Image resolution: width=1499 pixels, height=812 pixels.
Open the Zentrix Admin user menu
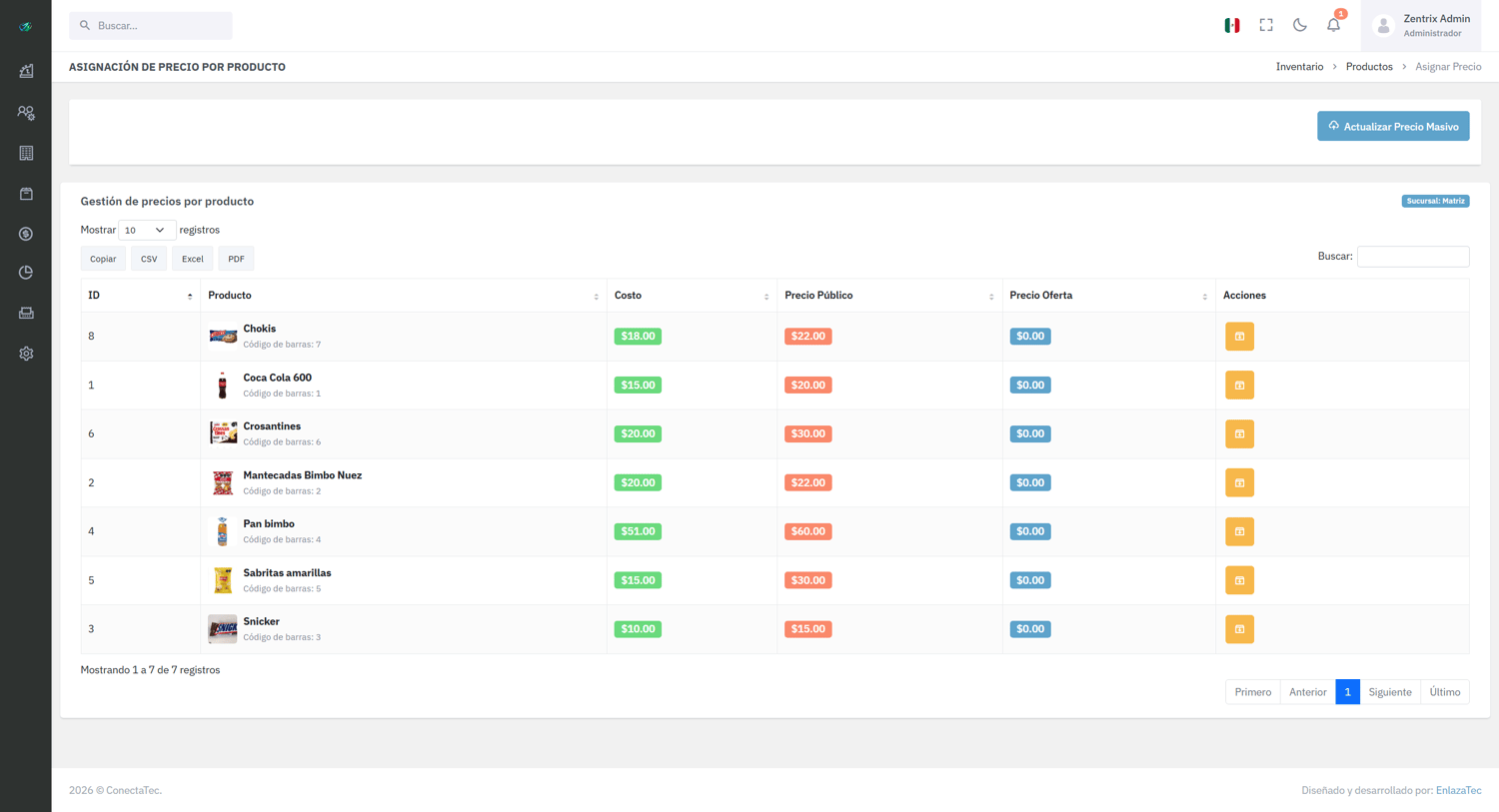tap(1421, 26)
